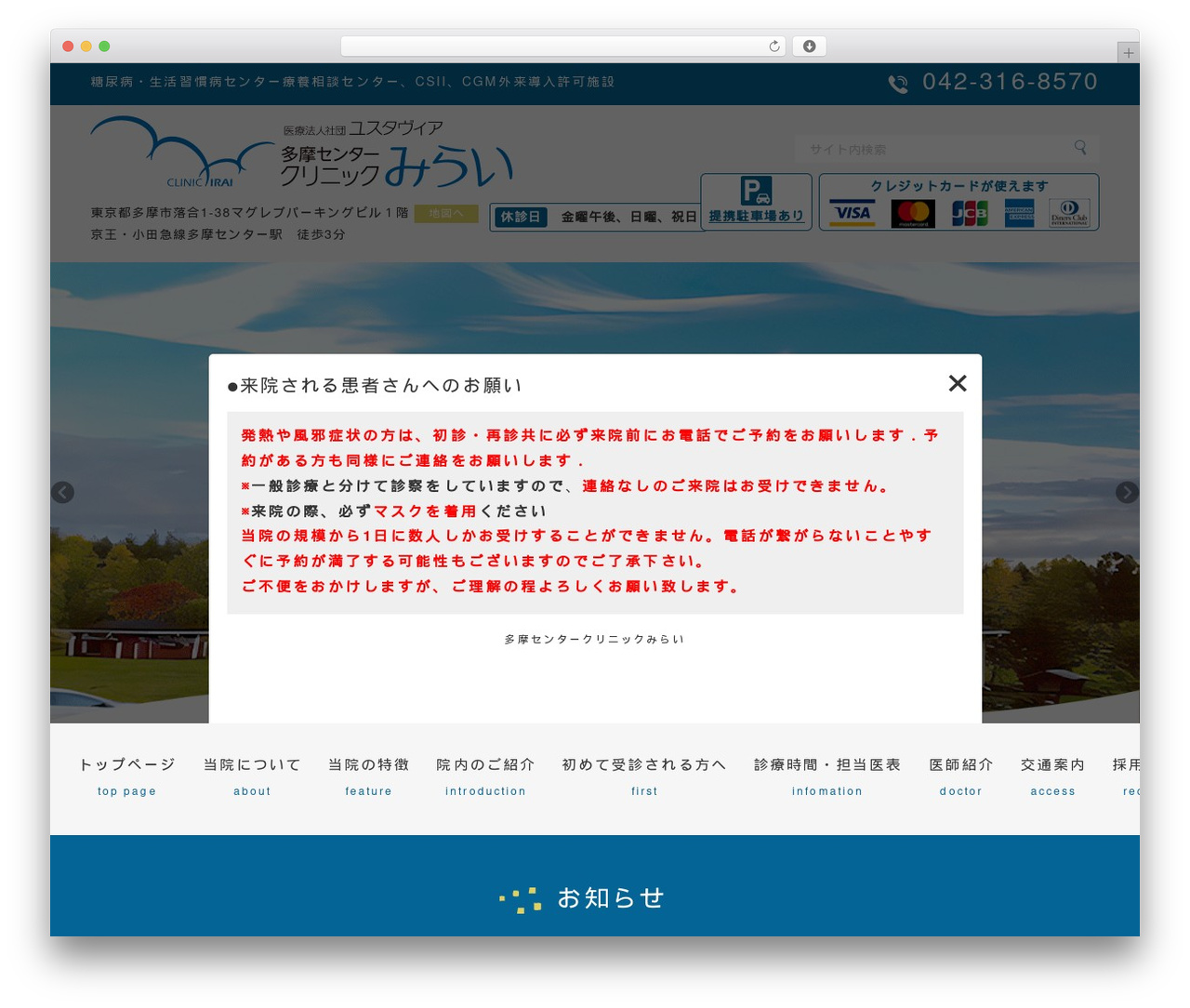Click the 金曜午後、日曜、祝日 closed days text
1190x1008 pixels.
click(x=628, y=217)
